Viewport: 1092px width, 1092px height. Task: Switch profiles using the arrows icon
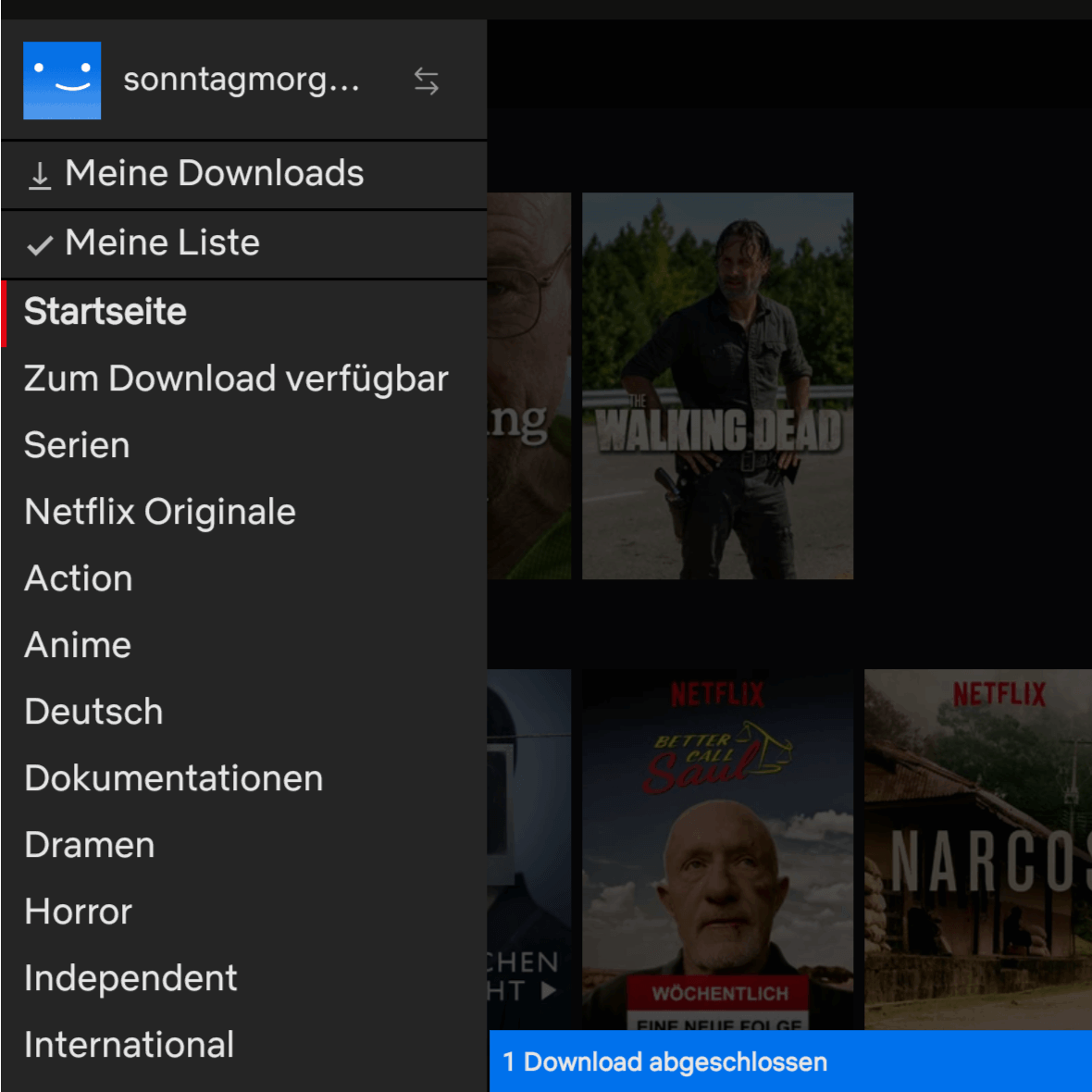(426, 81)
